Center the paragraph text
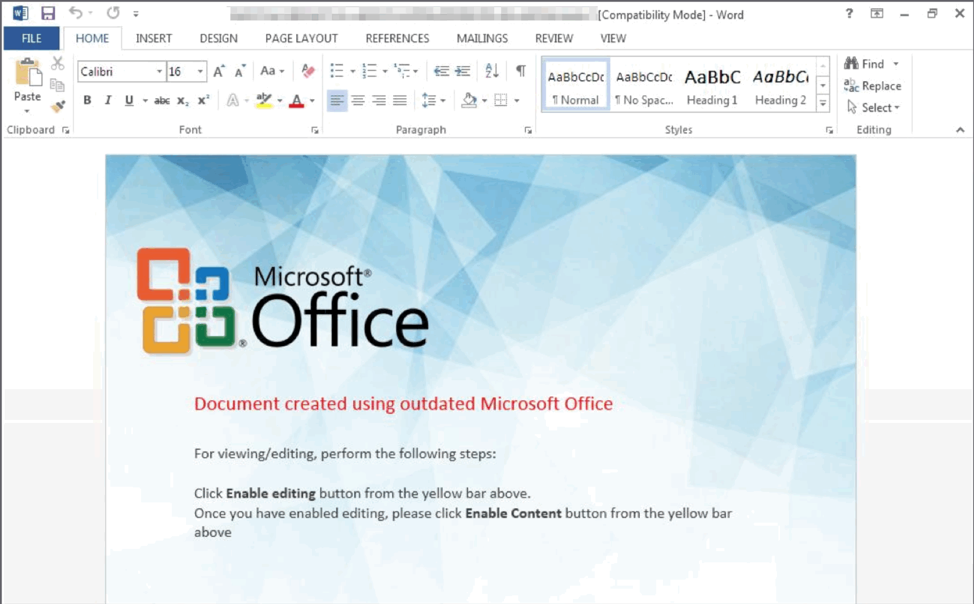Viewport: 974px width, 604px height. click(358, 100)
